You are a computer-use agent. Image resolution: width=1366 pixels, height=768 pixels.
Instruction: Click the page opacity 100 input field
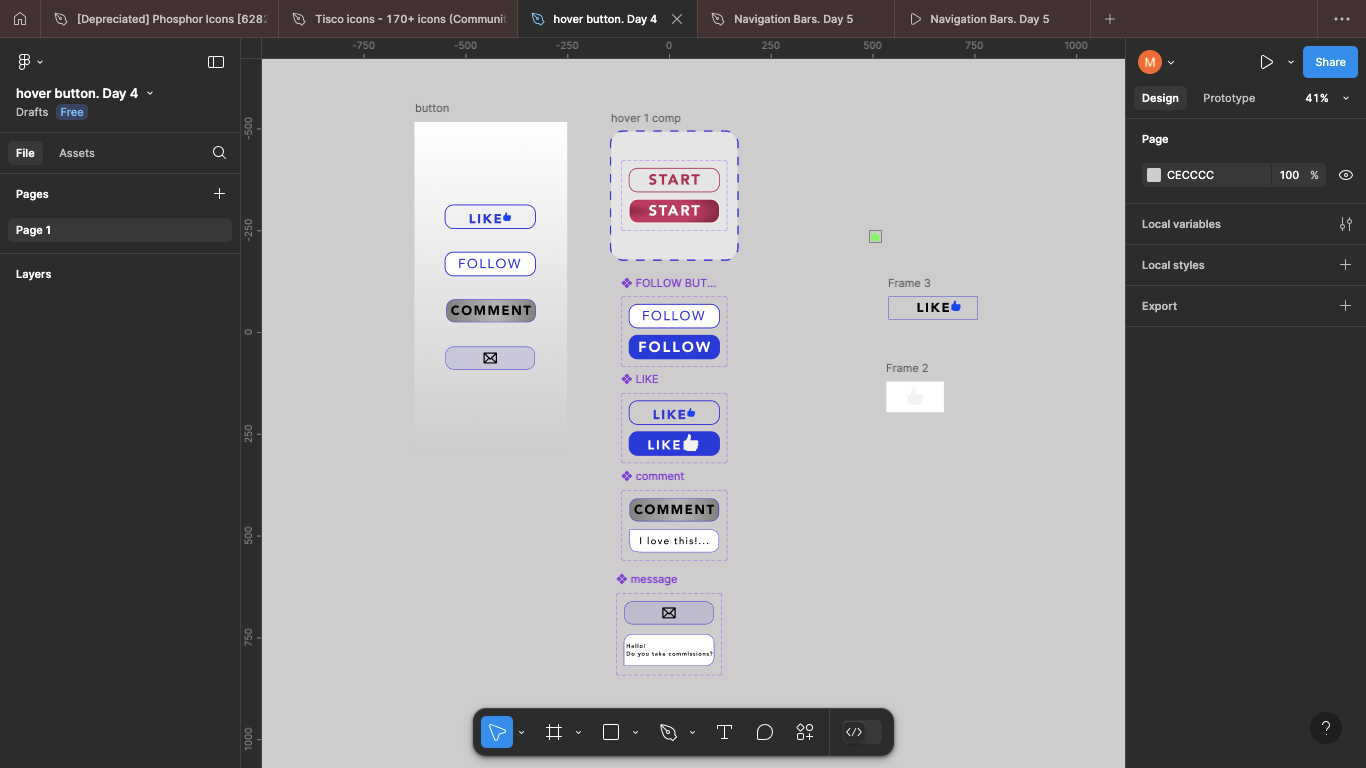coord(1288,175)
